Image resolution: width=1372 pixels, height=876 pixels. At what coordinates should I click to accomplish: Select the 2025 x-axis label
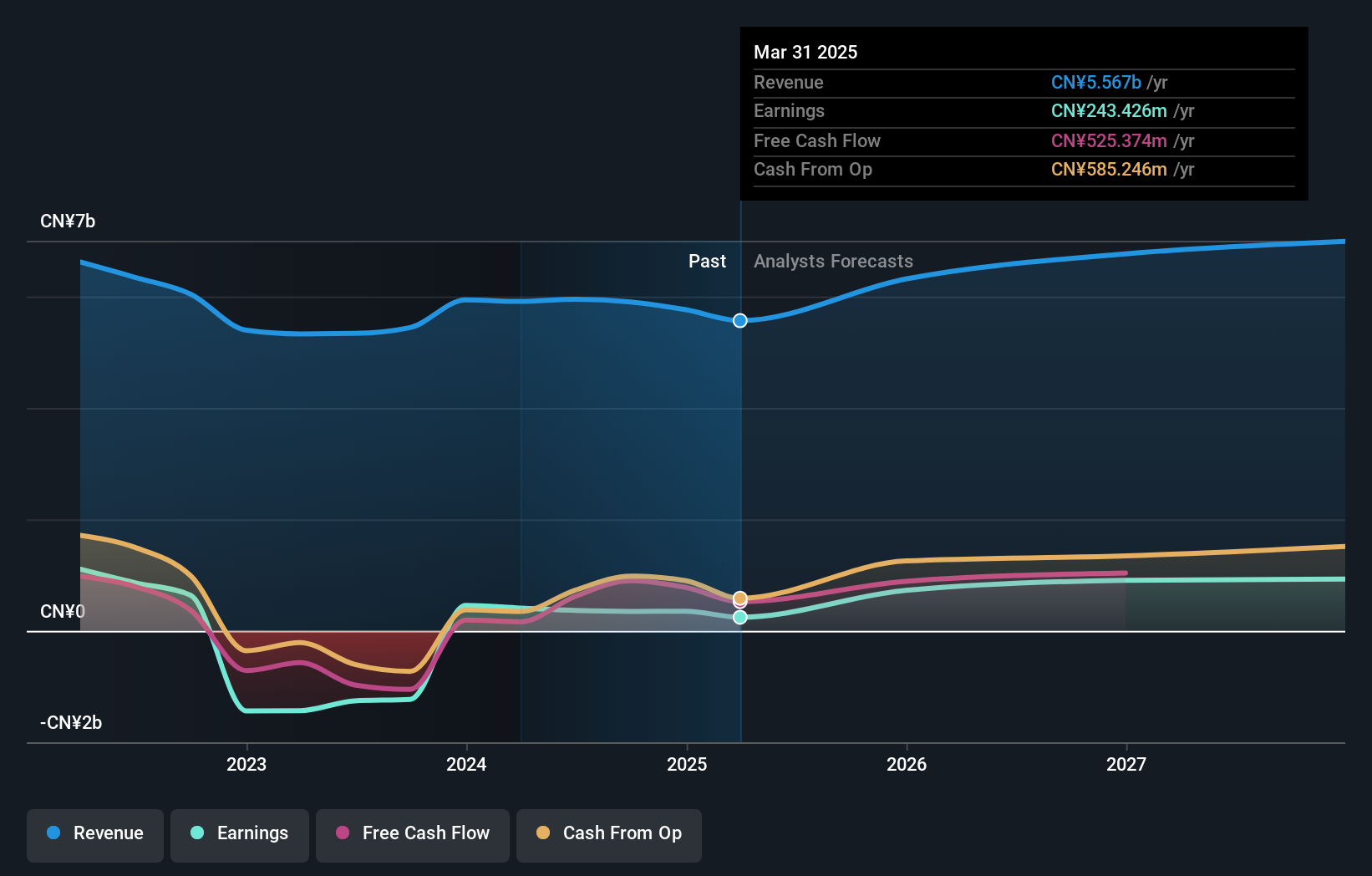pyautogui.click(x=687, y=765)
